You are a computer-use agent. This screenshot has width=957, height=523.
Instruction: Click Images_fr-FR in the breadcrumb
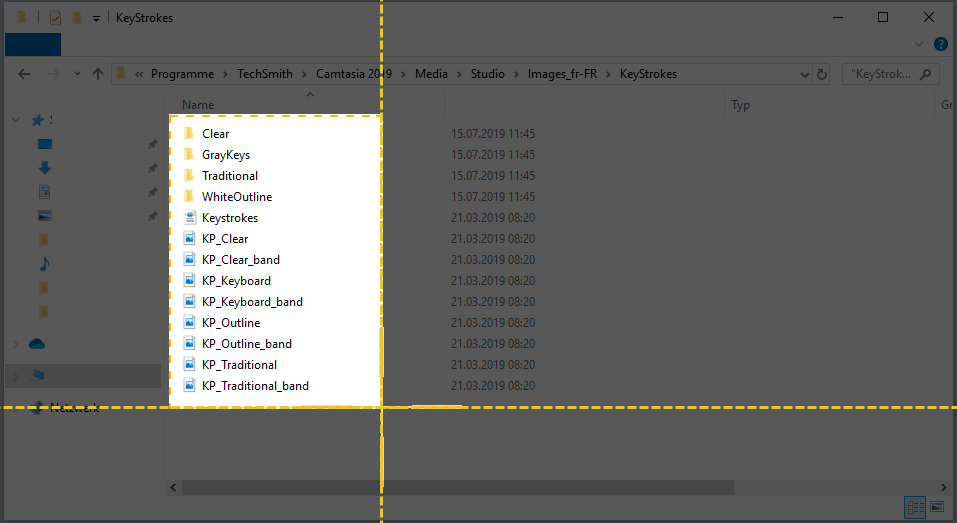[x=562, y=74]
